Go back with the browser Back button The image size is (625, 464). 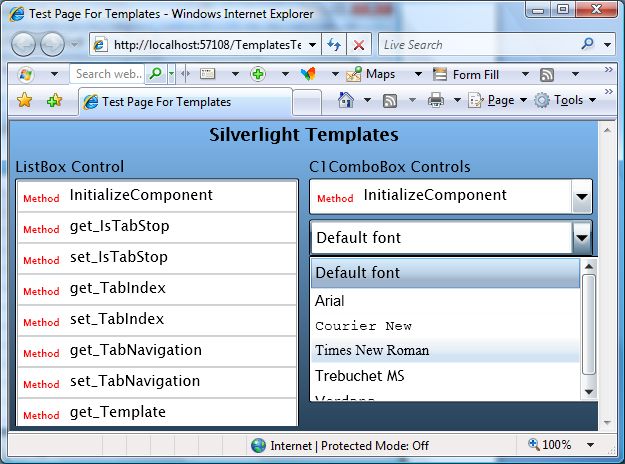click(x=23, y=44)
